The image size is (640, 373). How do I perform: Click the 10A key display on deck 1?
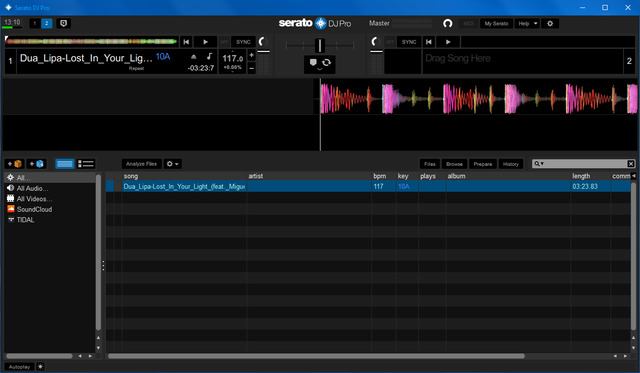pyautogui.click(x=163, y=57)
